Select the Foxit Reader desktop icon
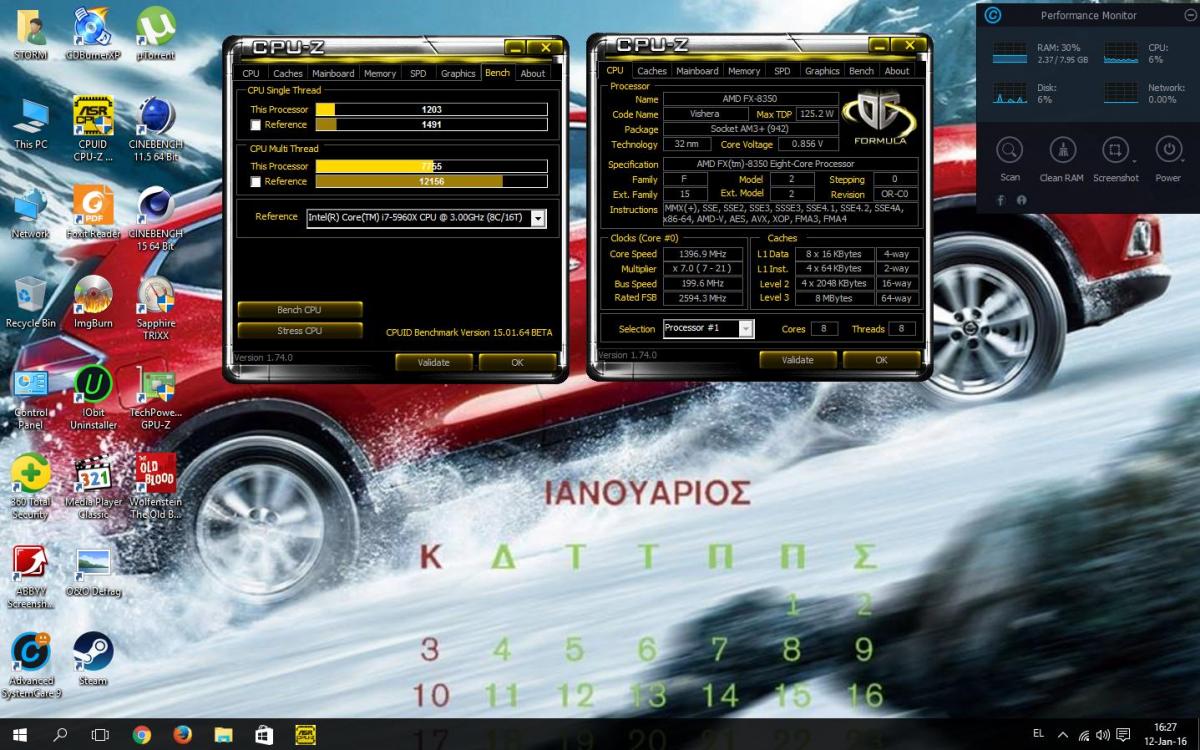This screenshot has width=1200, height=750. pos(93,213)
